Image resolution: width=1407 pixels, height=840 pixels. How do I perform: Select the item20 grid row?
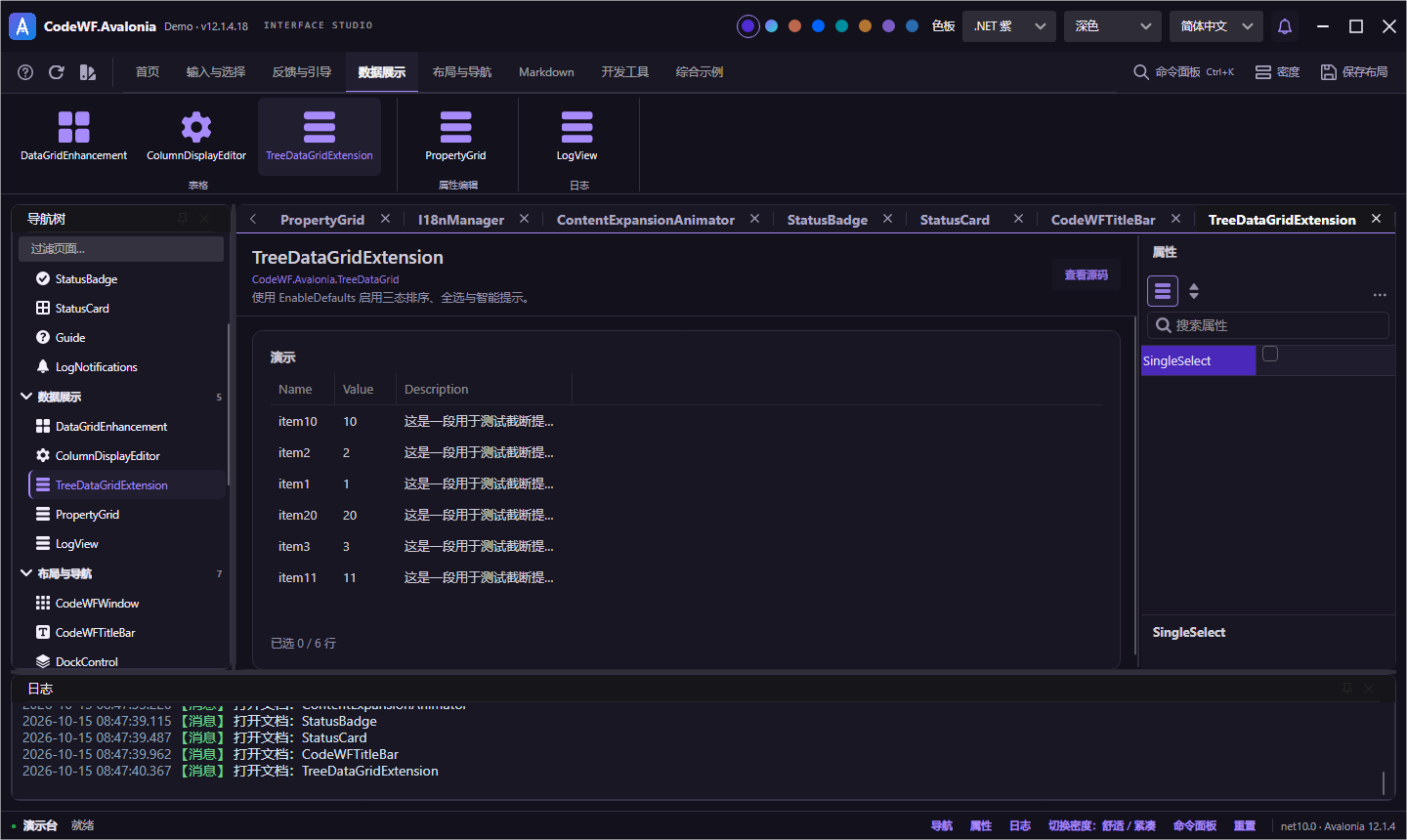pos(686,515)
